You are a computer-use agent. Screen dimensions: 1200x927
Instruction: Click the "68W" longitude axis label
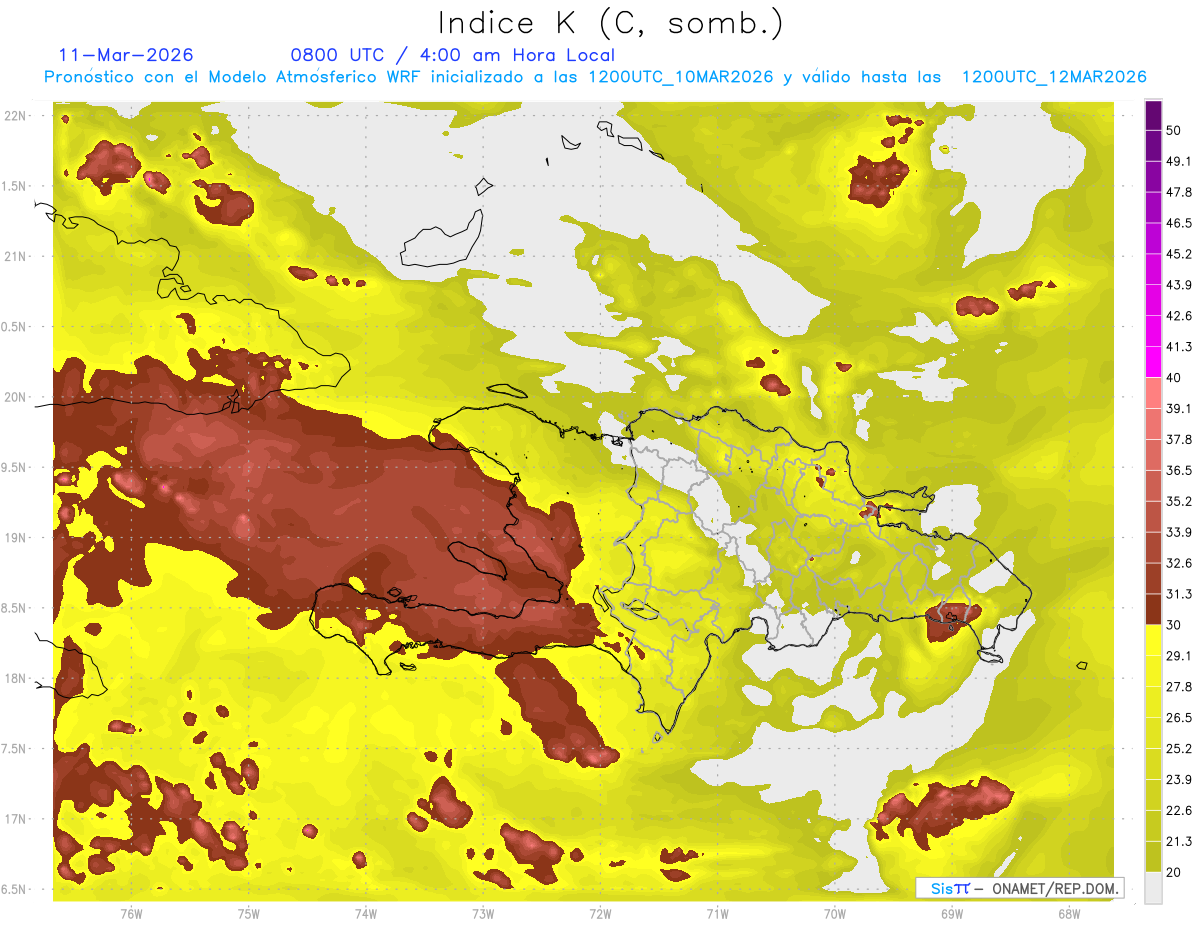click(1069, 915)
